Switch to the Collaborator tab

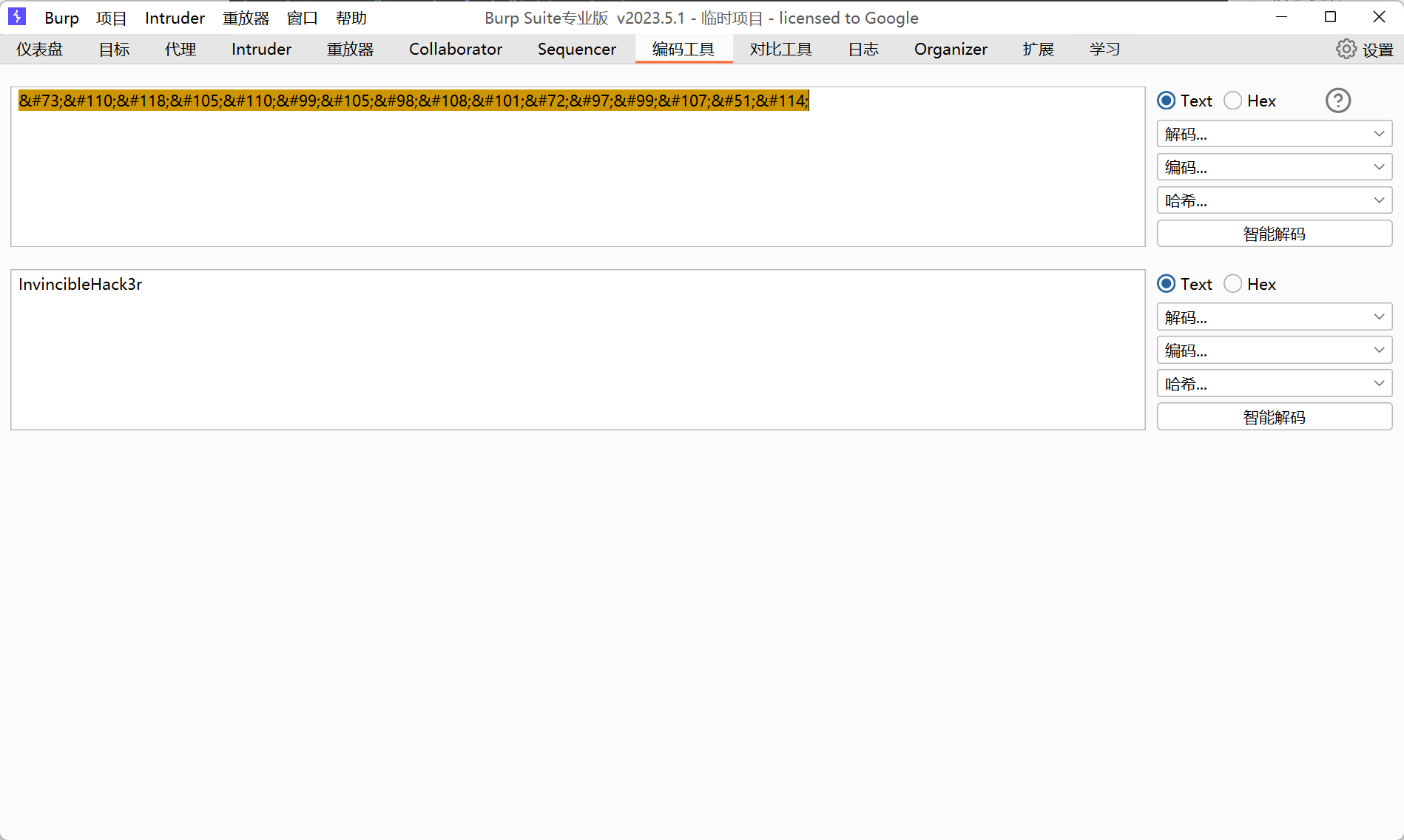(456, 49)
